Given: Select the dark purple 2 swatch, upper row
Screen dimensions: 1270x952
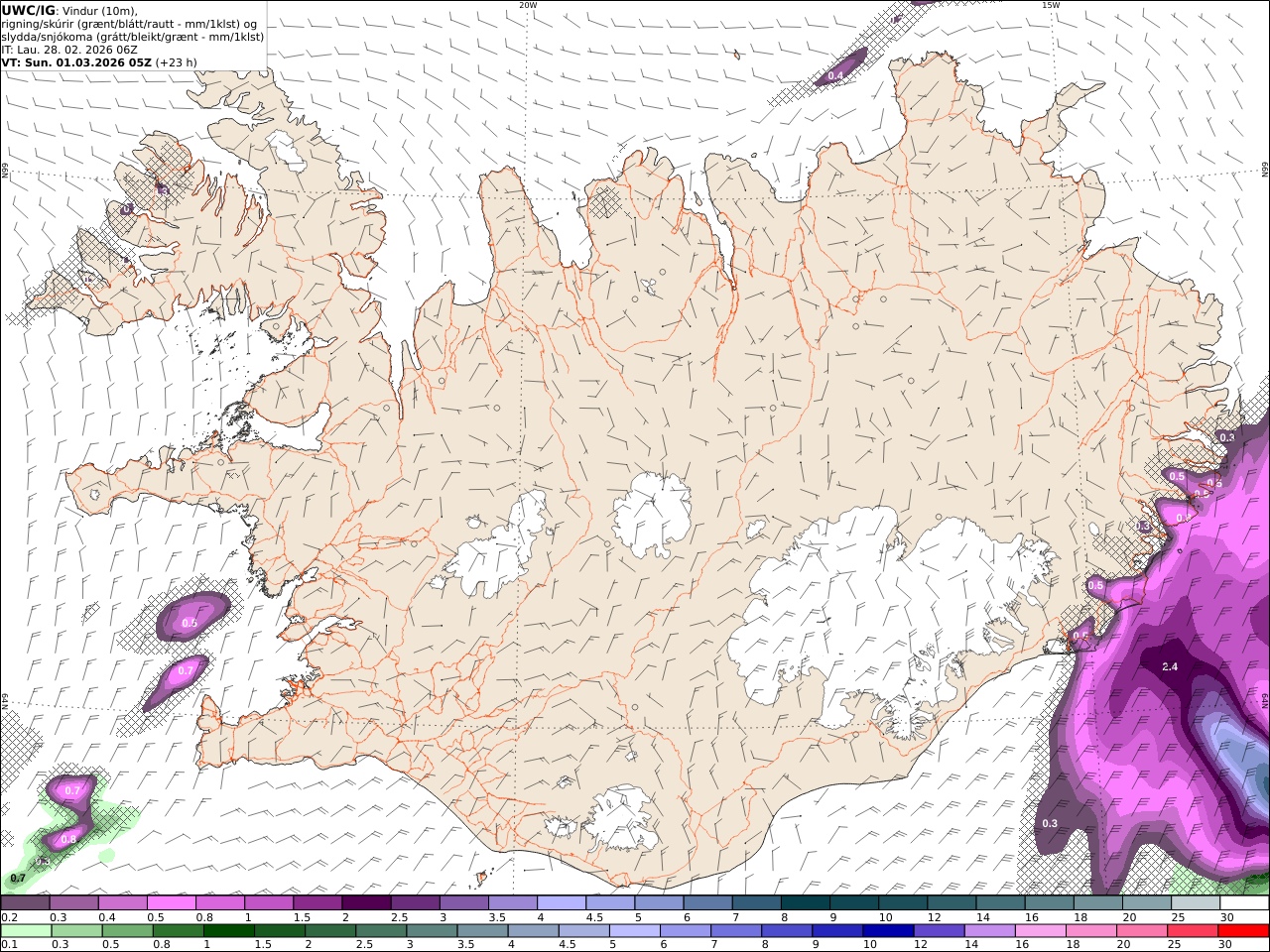Looking at the screenshot, I should [x=366, y=902].
